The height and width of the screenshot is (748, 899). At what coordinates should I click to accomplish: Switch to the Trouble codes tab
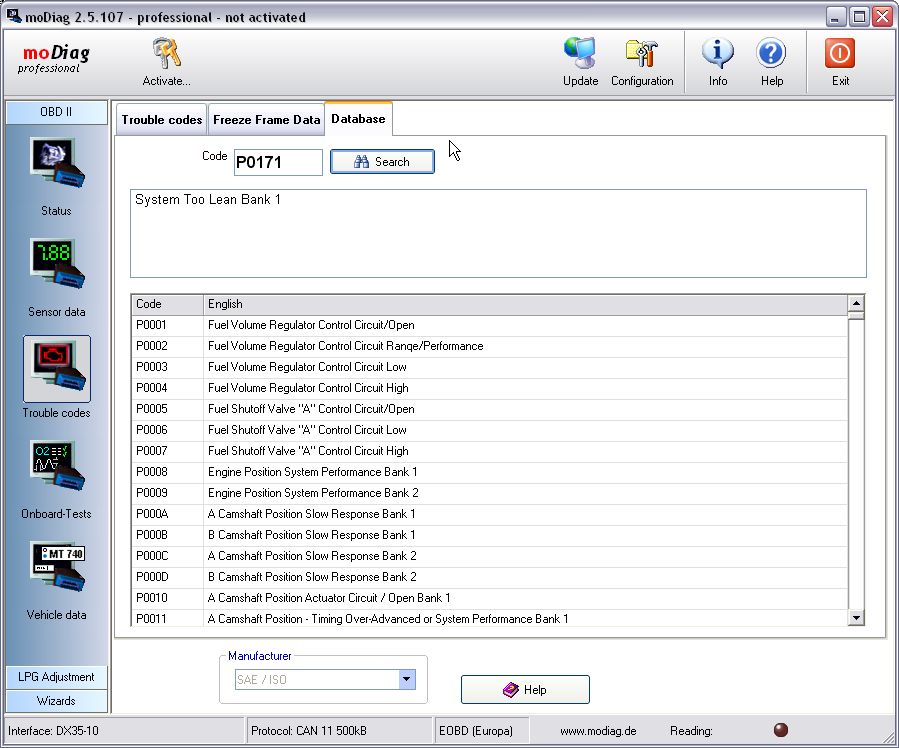162,120
